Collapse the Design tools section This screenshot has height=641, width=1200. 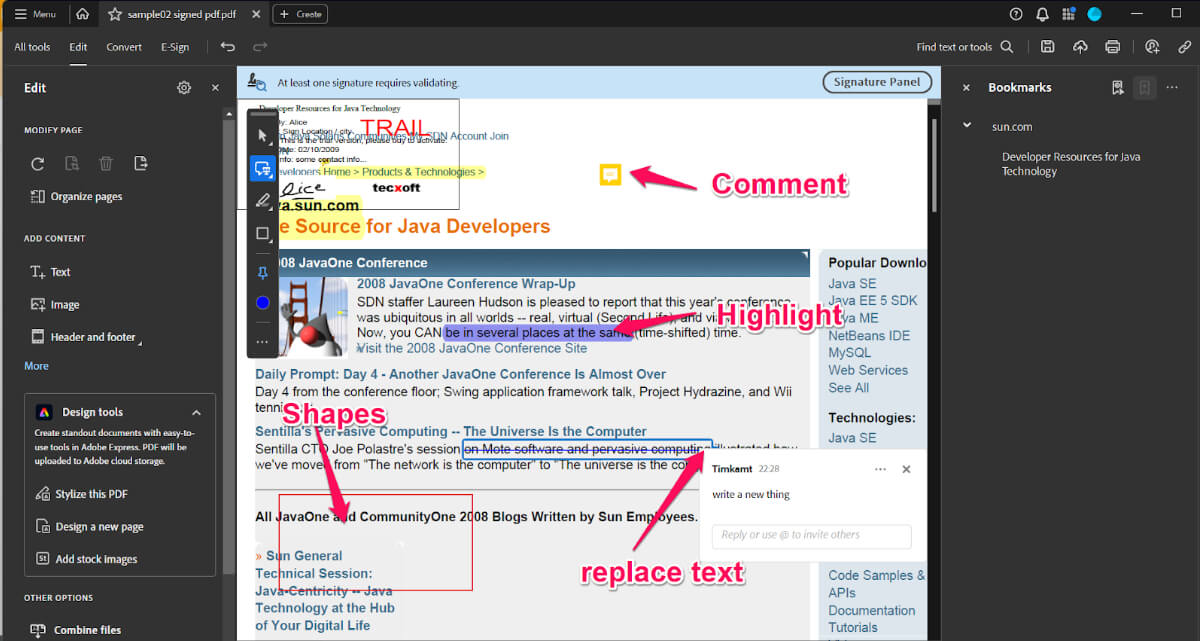[x=196, y=412]
